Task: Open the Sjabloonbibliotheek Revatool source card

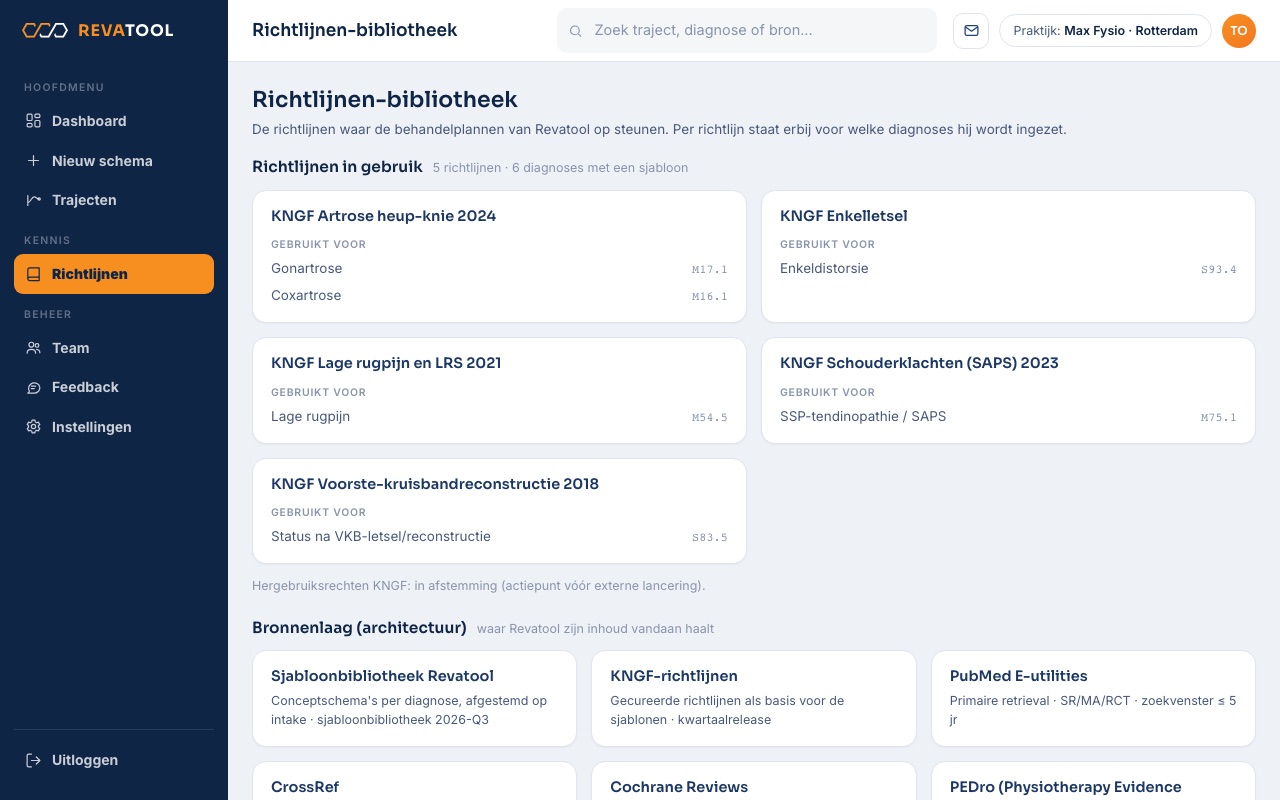Action: click(414, 699)
